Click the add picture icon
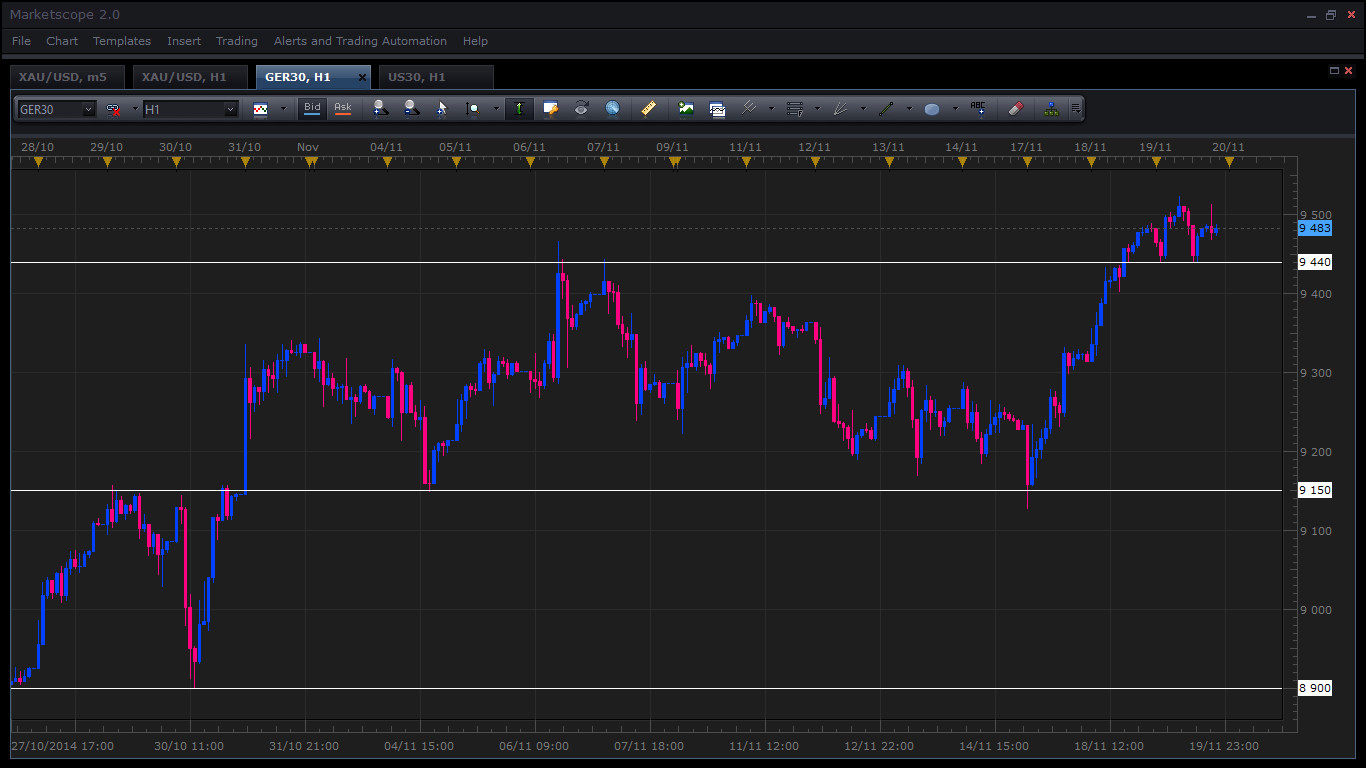 tap(686, 108)
